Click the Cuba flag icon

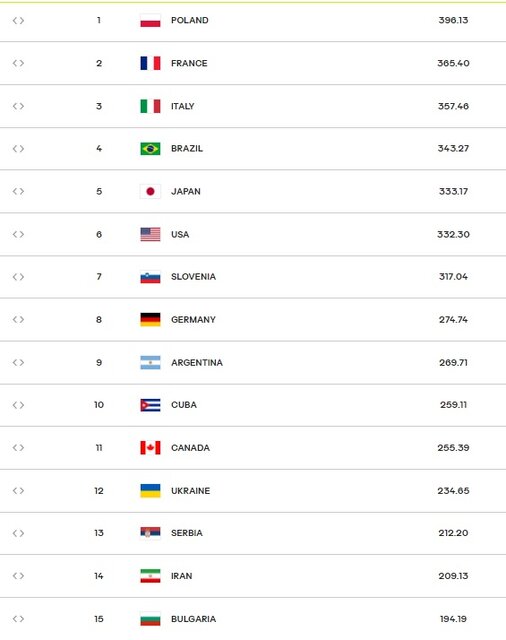(150, 405)
